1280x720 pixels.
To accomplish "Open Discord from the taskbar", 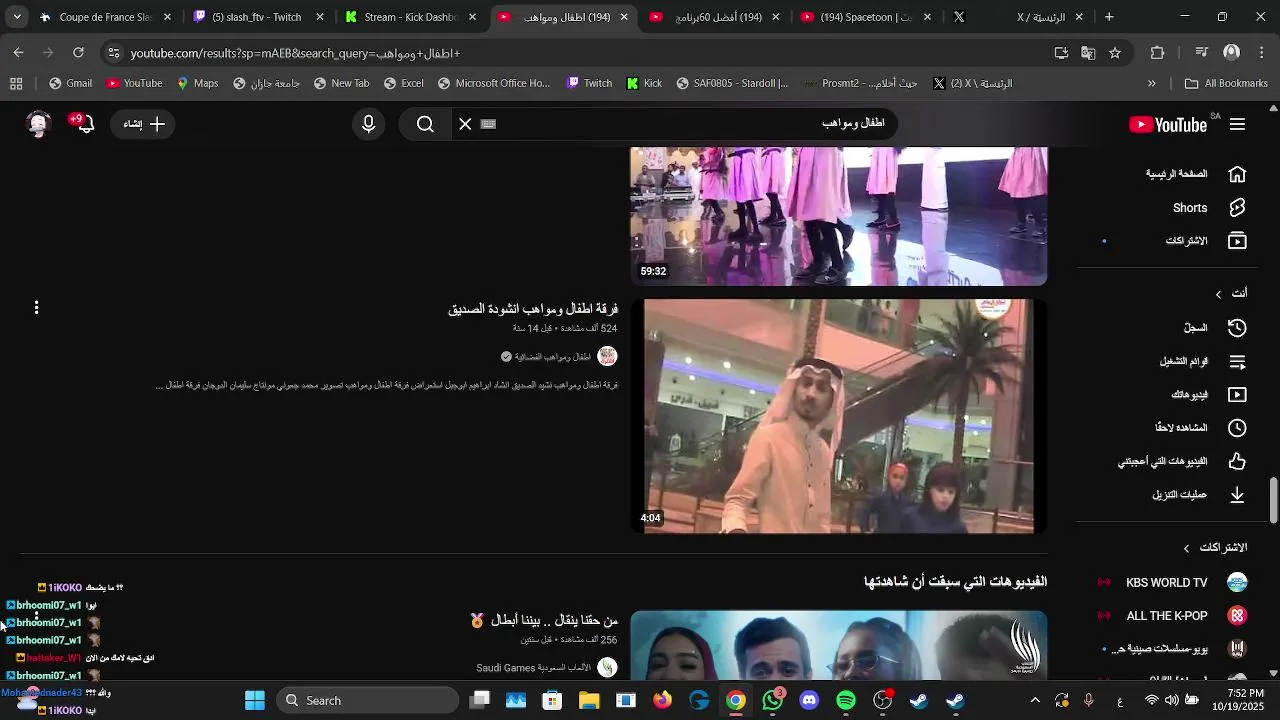I will 809,700.
